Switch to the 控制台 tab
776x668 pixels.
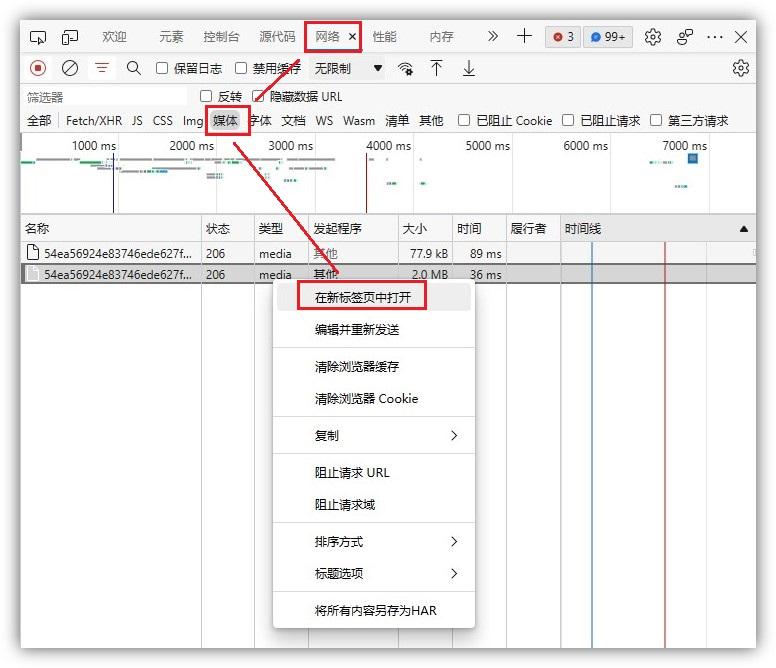pyautogui.click(x=221, y=37)
